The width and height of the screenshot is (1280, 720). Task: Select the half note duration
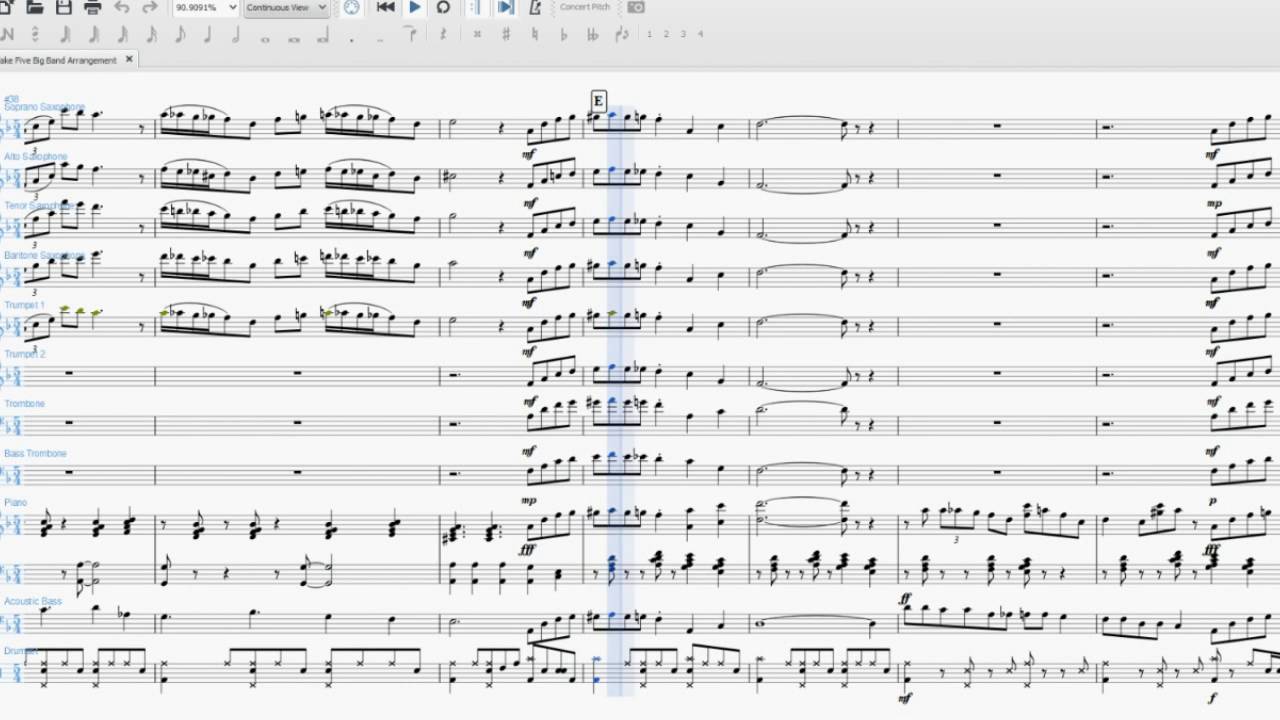(x=236, y=34)
